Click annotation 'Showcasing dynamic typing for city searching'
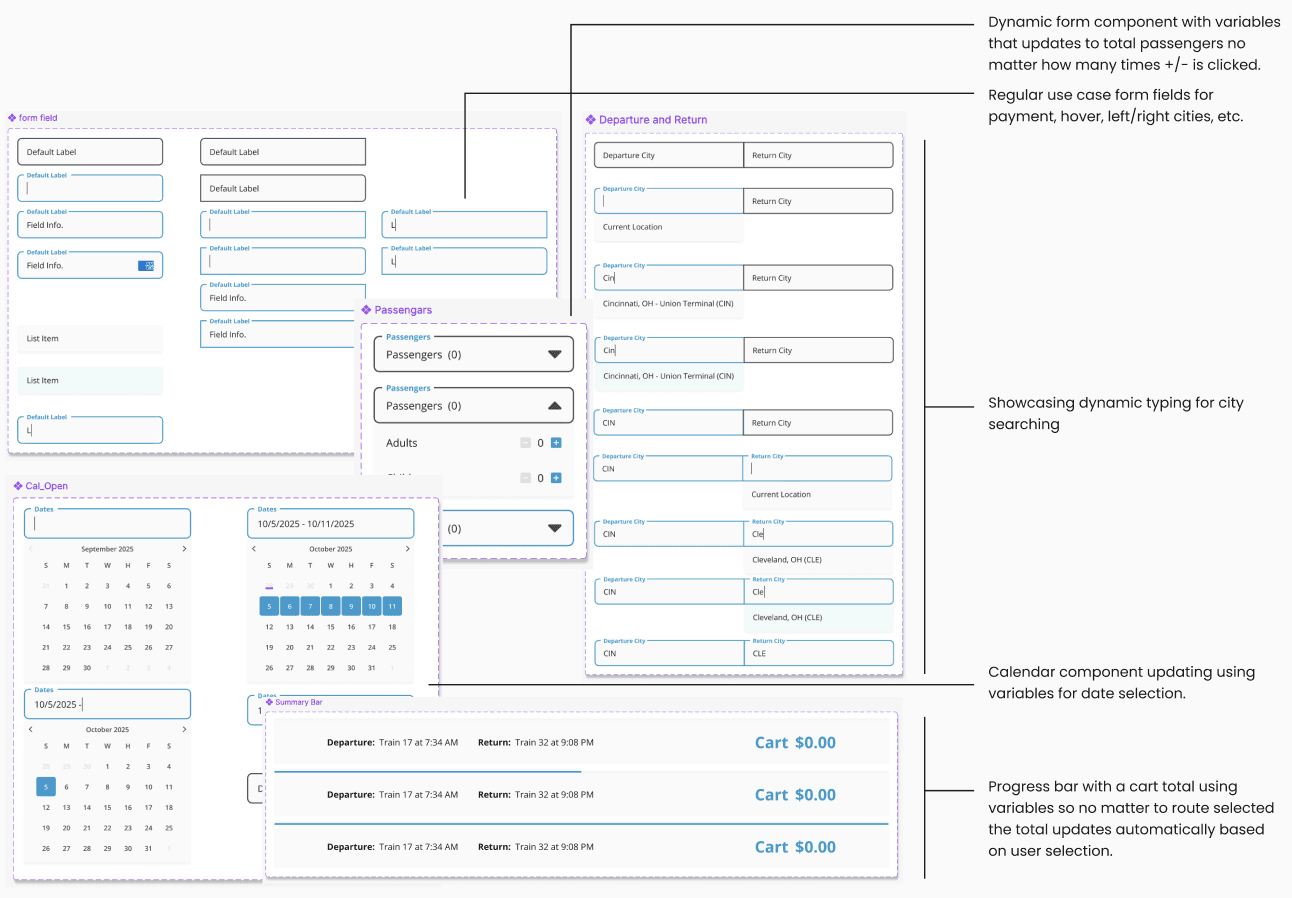Image resolution: width=1292 pixels, height=898 pixels. tap(1116, 413)
